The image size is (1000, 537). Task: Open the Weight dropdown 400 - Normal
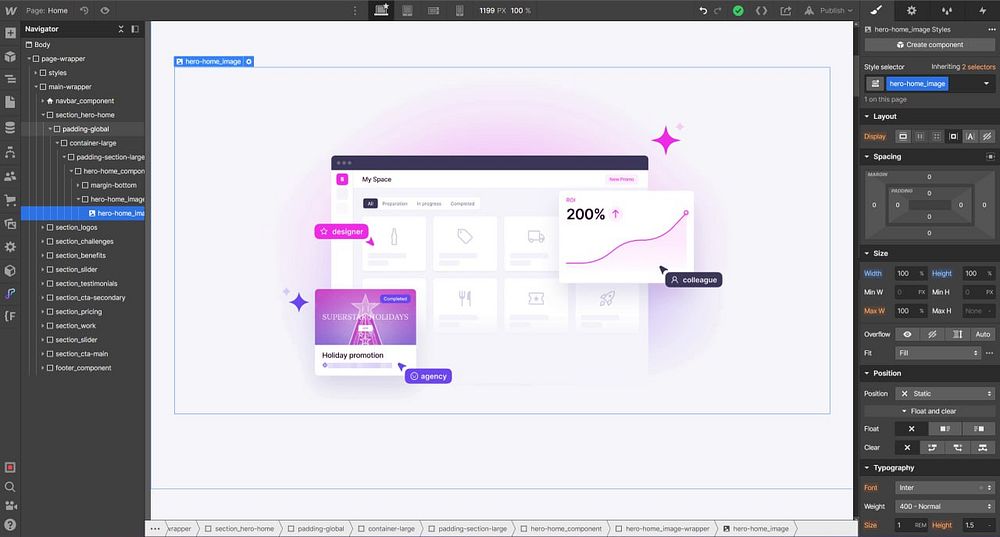pyautogui.click(x=945, y=506)
